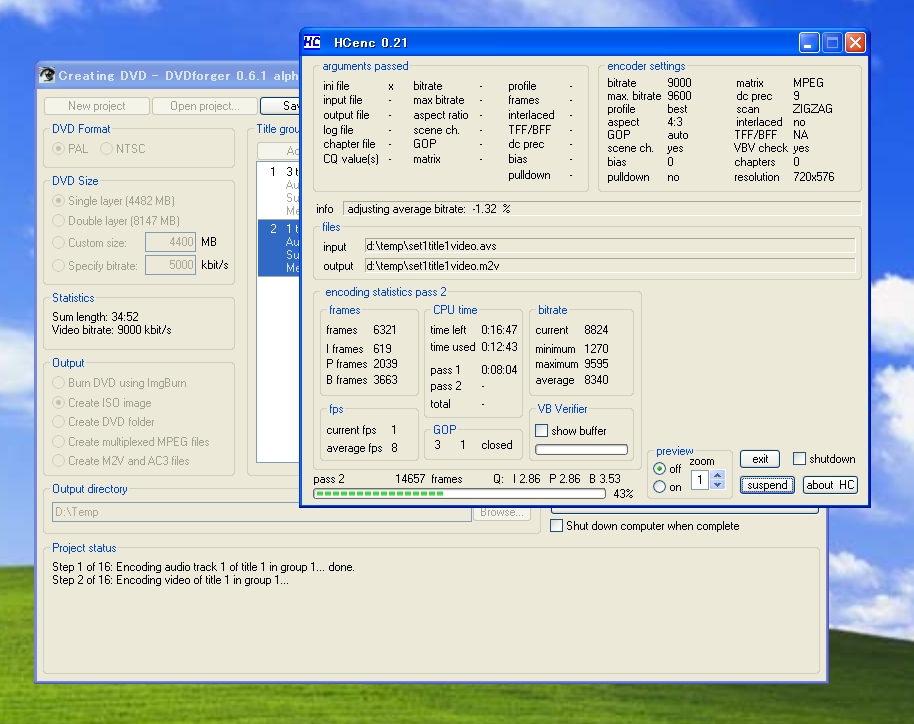Open the about HC dialog
914x724 pixels.
click(x=830, y=485)
